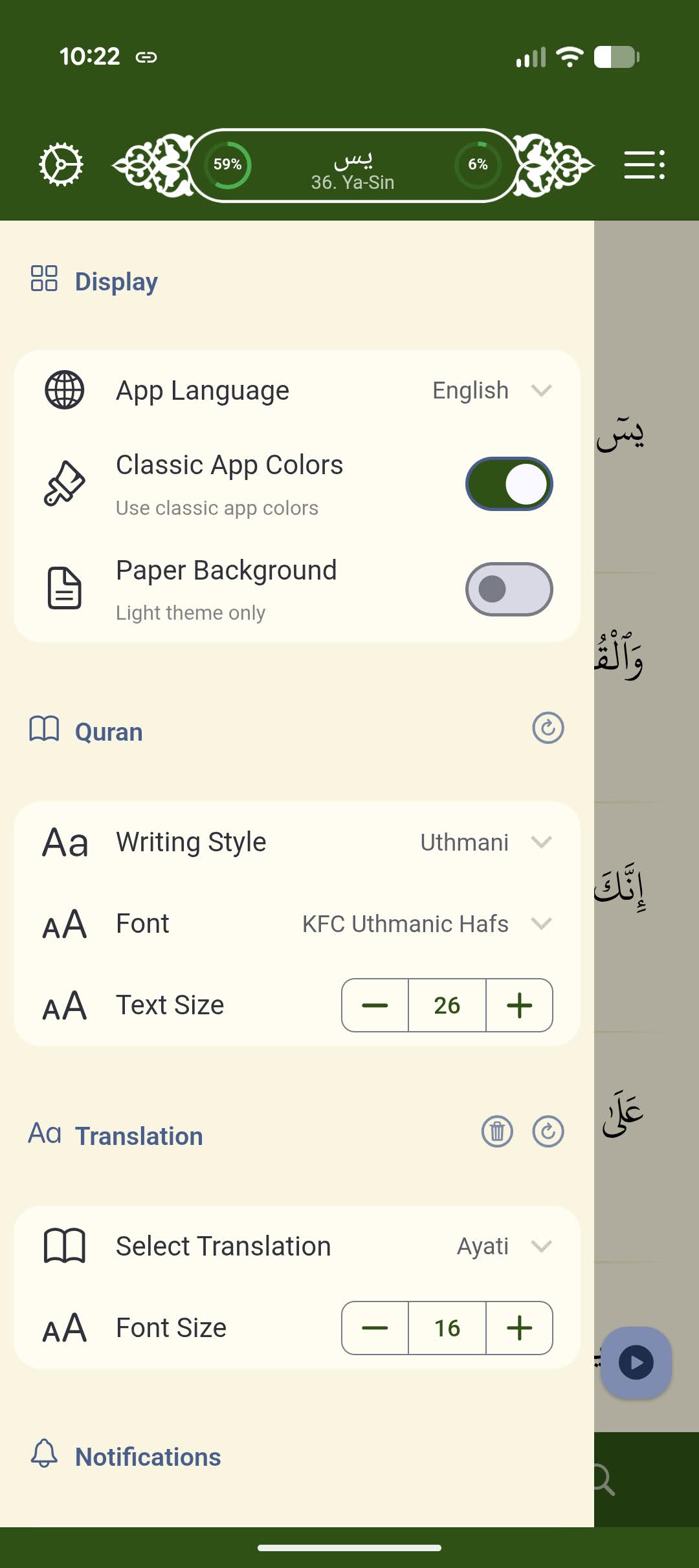The height and width of the screenshot is (1568, 699).
Task: Open the surah list menu icon
Action: click(644, 165)
